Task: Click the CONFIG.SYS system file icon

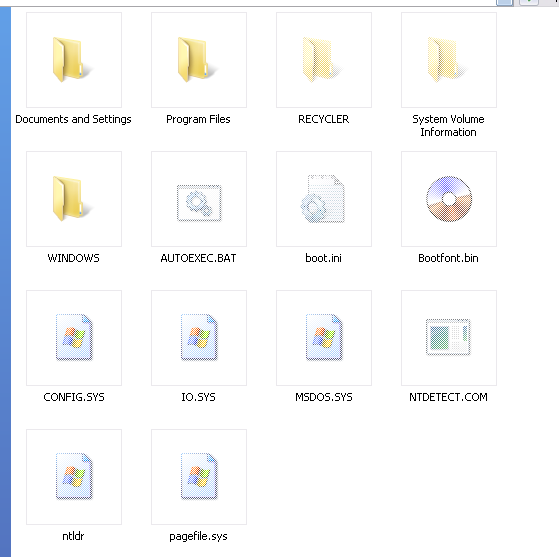Action: tap(74, 338)
